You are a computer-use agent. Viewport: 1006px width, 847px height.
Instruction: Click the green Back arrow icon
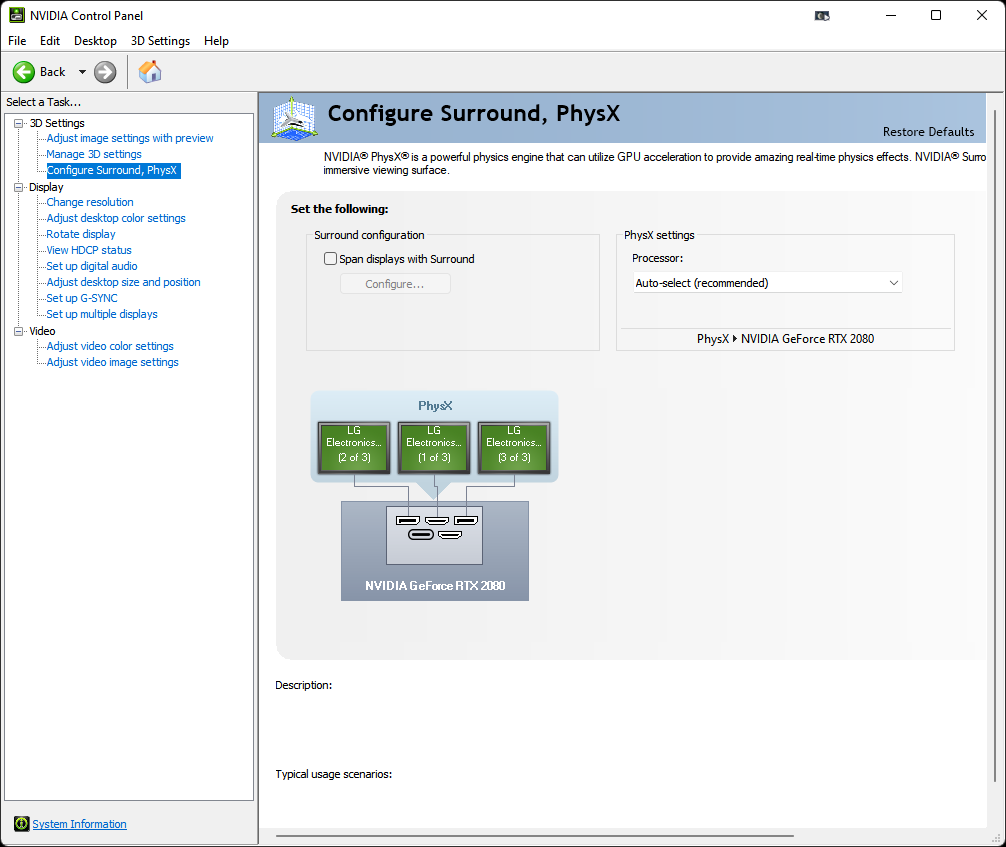point(24,72)
